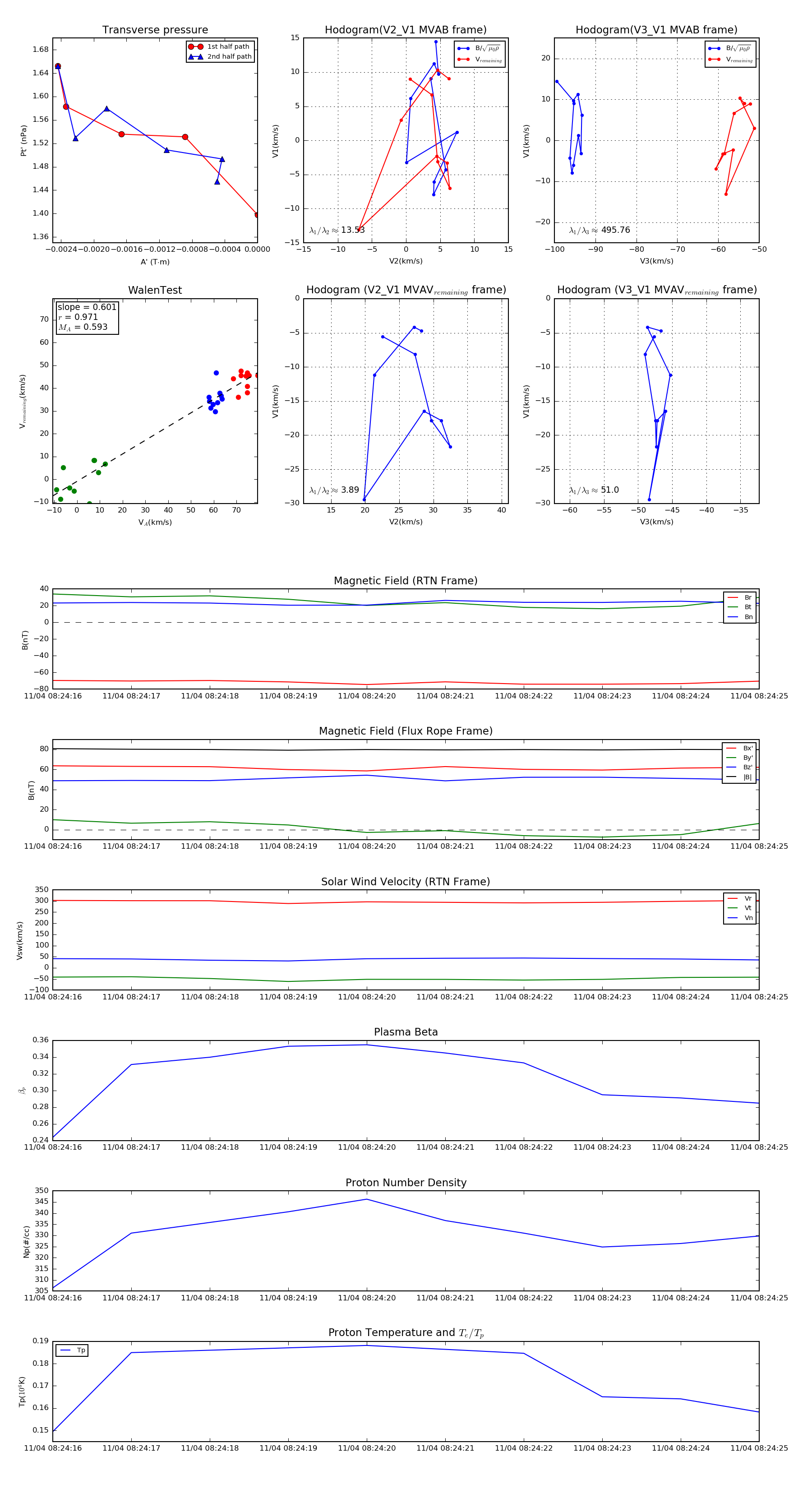The width and height of the screenshot is (812, 1489).
Task: Click the λ1/λ2 ≈ 13.53 annotation
Action: coord(337,230)
